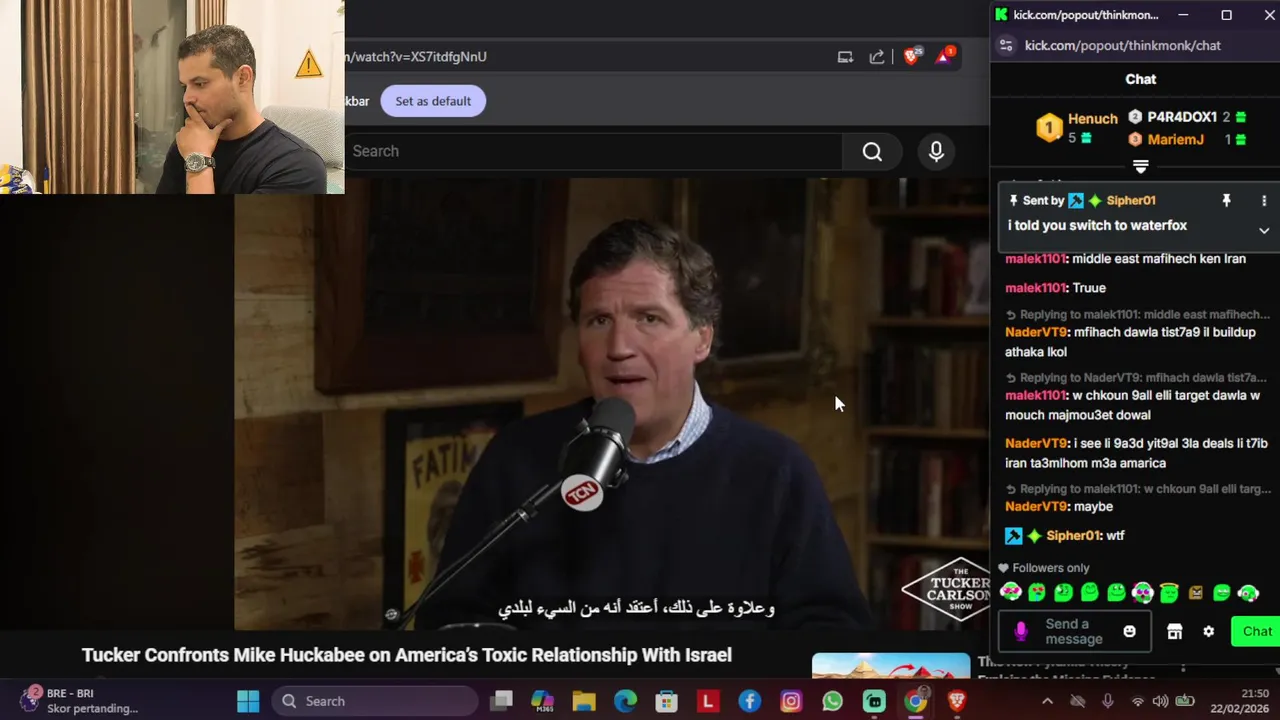
Task: Open Facebook from taskbar
Action: point(750,701)
